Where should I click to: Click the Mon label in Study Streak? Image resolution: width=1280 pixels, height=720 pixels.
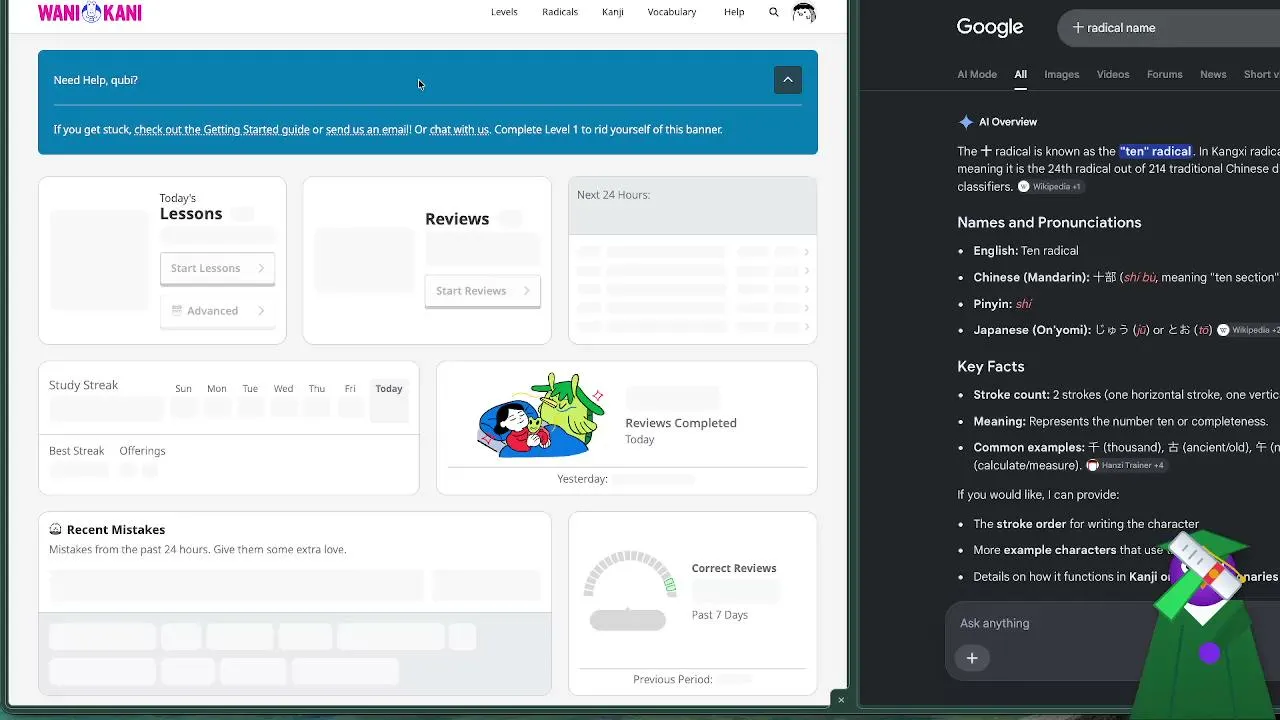(x=217, y=389)
